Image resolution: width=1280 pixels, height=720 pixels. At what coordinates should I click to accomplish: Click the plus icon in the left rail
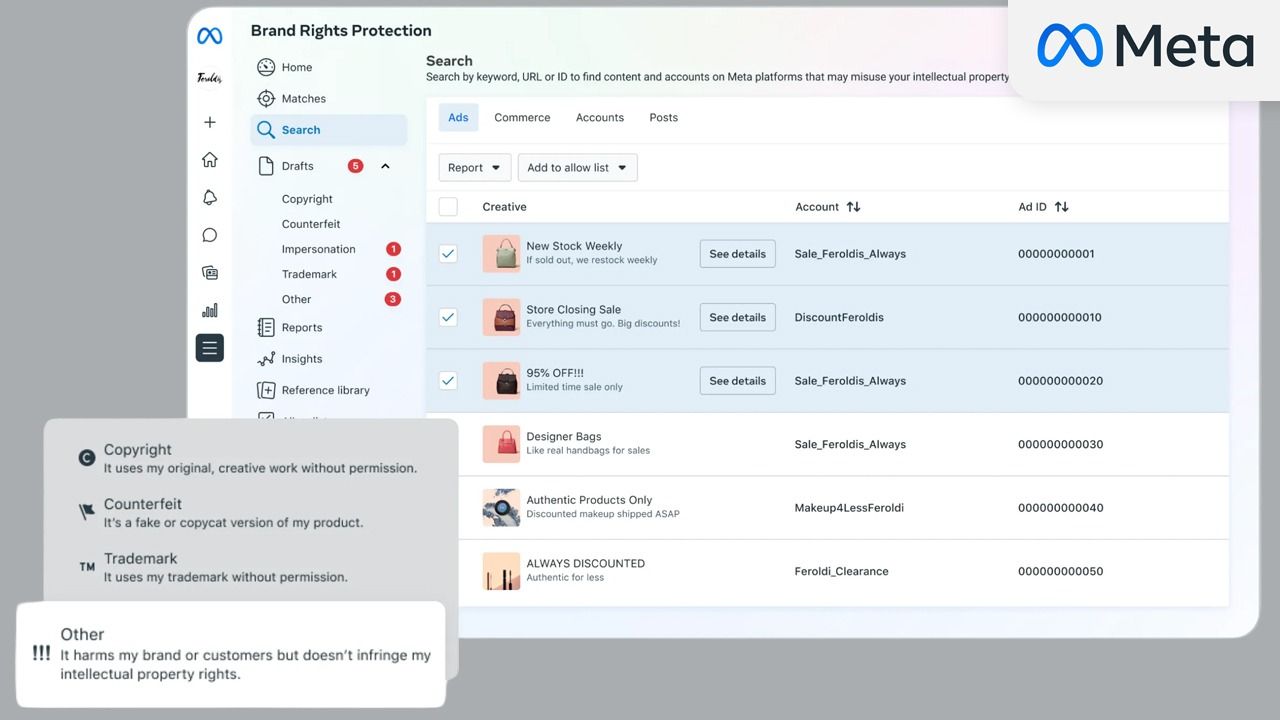[209, 122]
